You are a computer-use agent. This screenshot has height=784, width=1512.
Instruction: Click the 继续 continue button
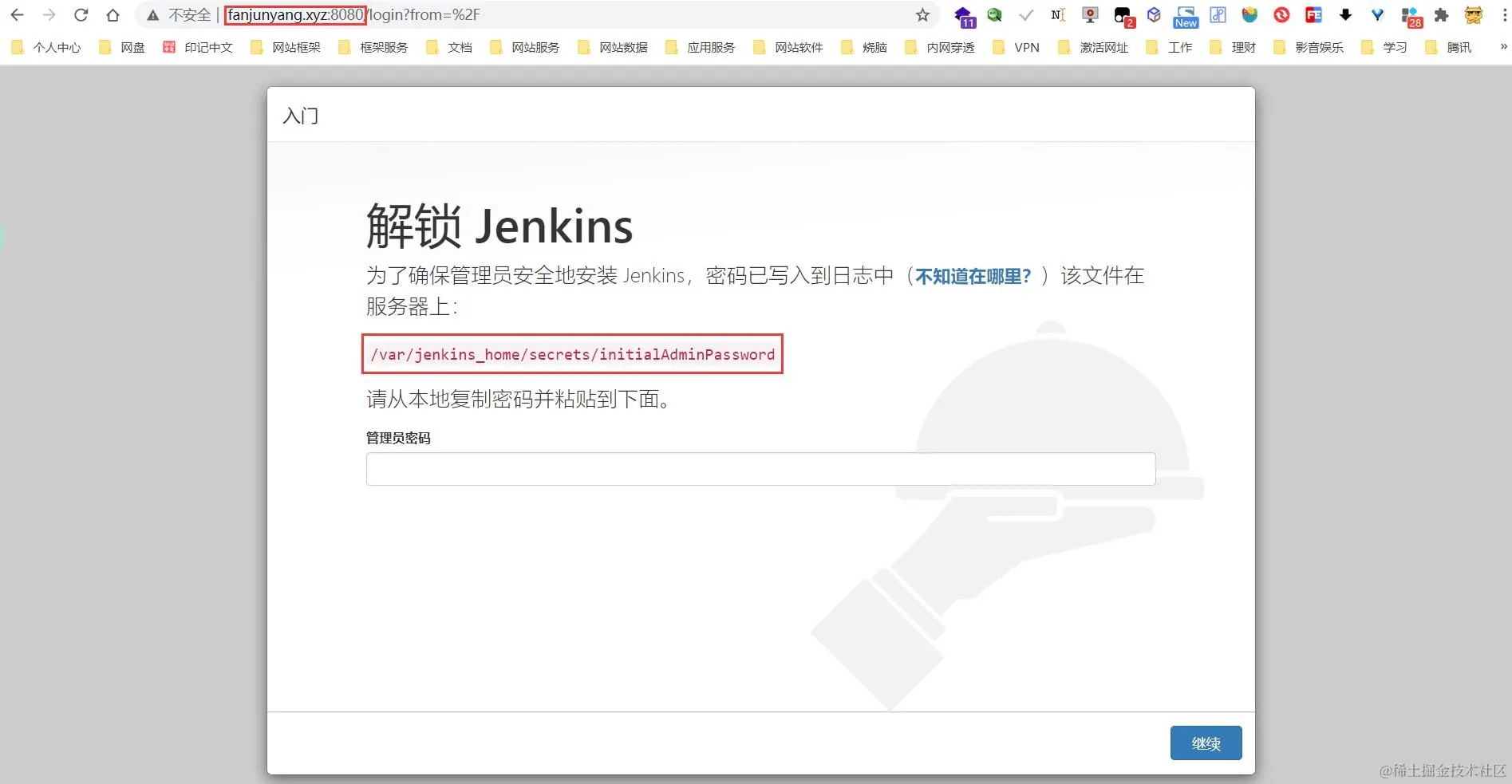click(x=1206, y=743)
